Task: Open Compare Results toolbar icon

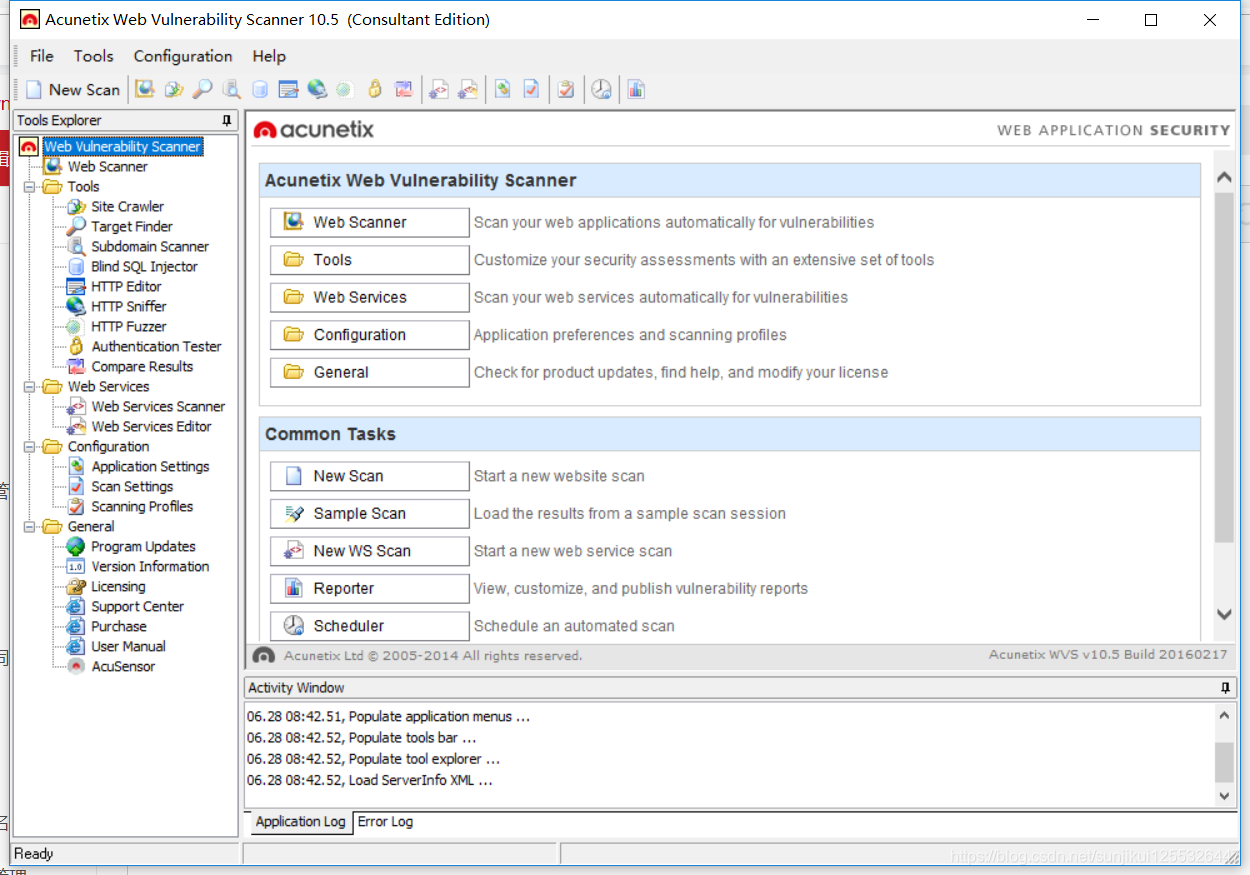Action: click(x=403, y=90)
